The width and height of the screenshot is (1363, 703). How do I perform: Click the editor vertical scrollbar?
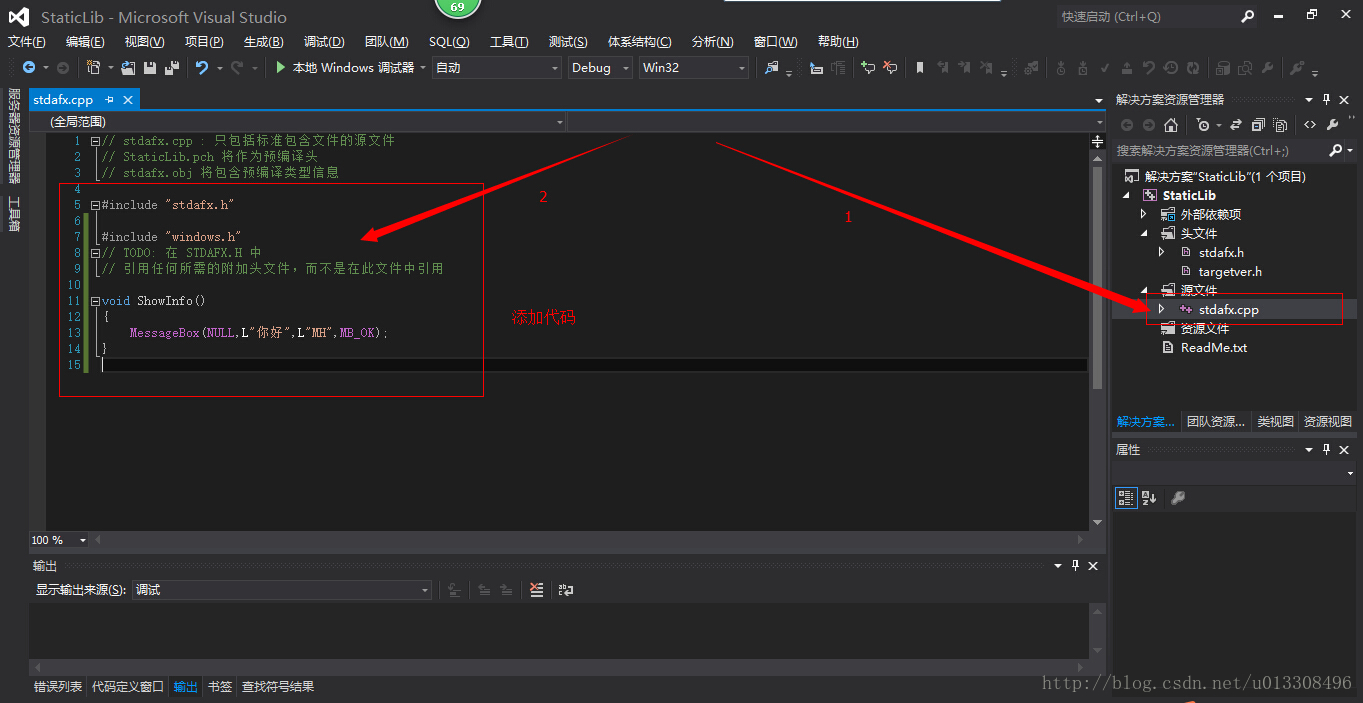[x=1097, y=333]
